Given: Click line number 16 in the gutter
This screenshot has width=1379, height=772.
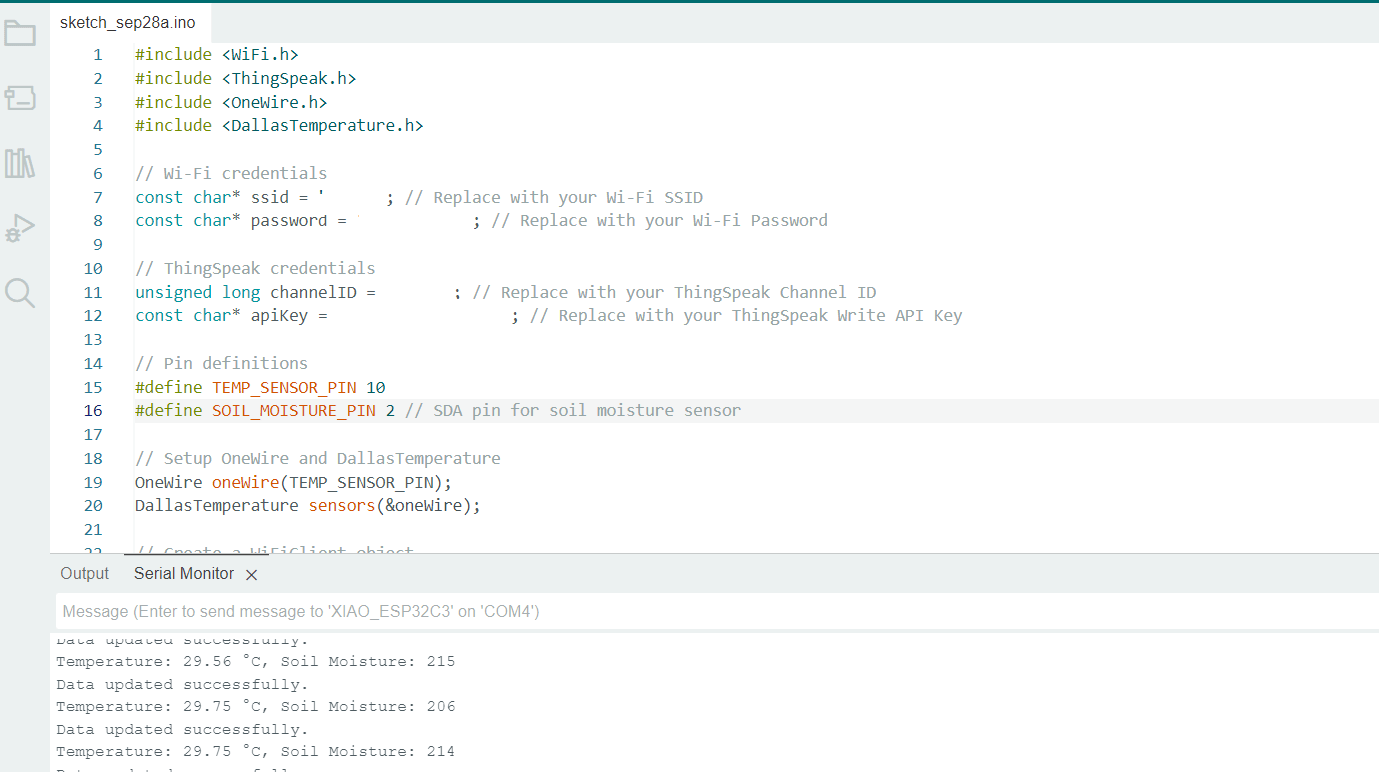Looking at the screenshot, I should pyautogui.click(x=93, y=411).
